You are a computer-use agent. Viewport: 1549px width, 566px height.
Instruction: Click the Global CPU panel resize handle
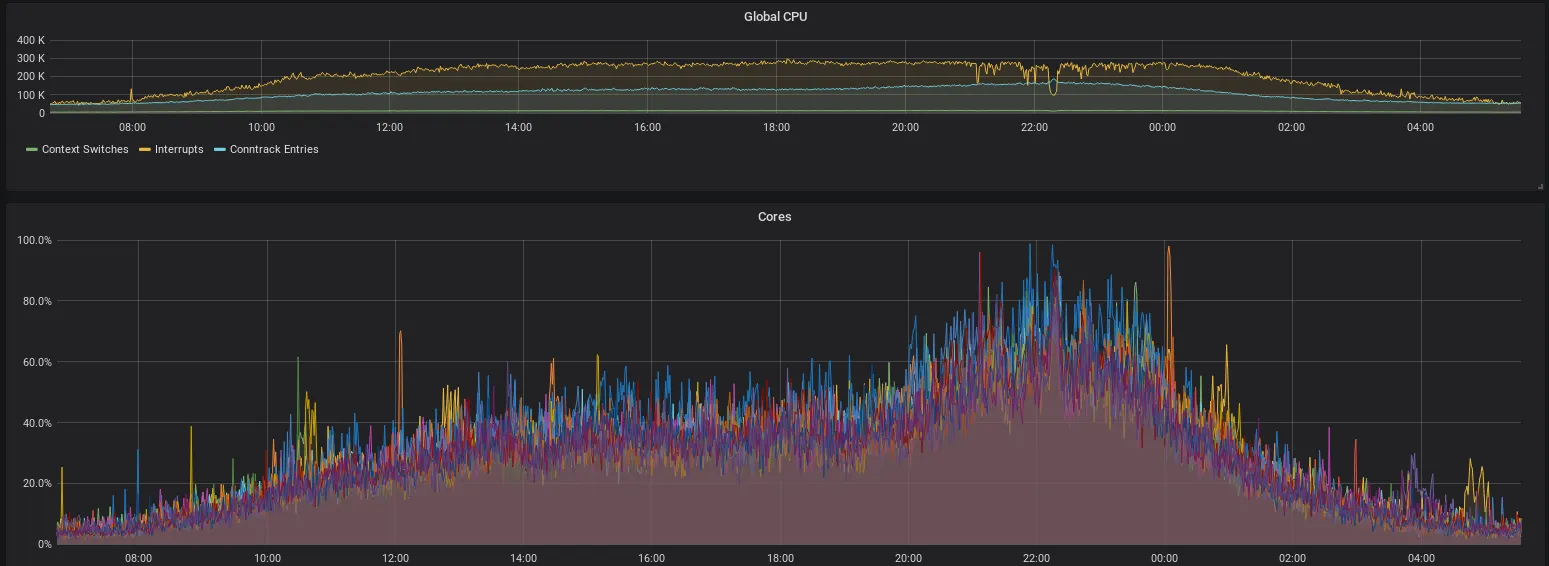[1539, 187]
